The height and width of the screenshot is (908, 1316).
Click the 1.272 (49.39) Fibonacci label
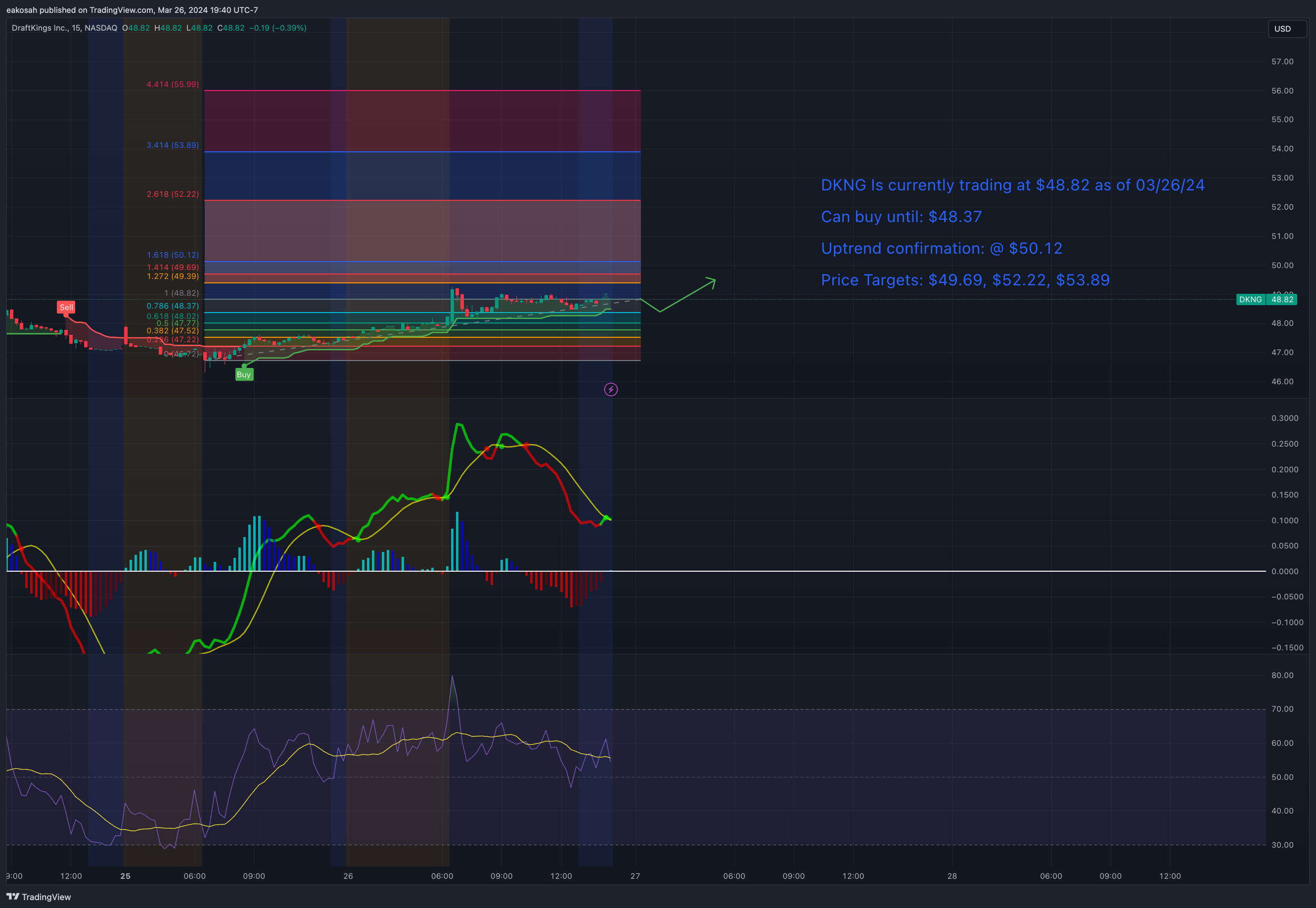click(x=173, y=276)
